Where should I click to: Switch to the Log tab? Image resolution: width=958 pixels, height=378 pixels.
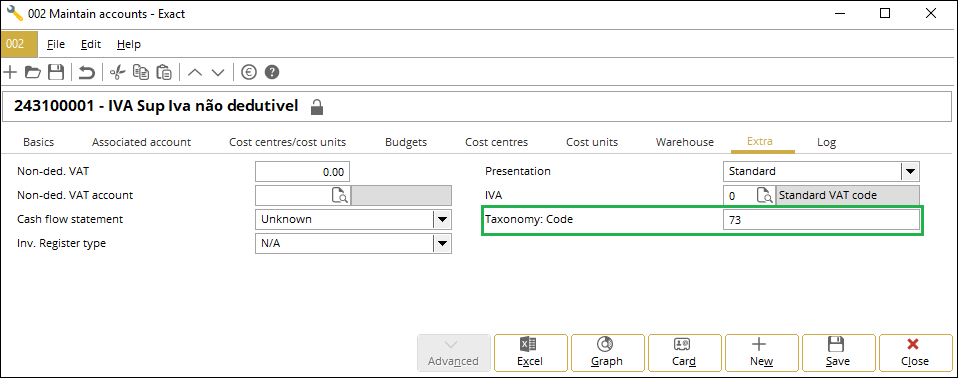(x=826, y=142)
